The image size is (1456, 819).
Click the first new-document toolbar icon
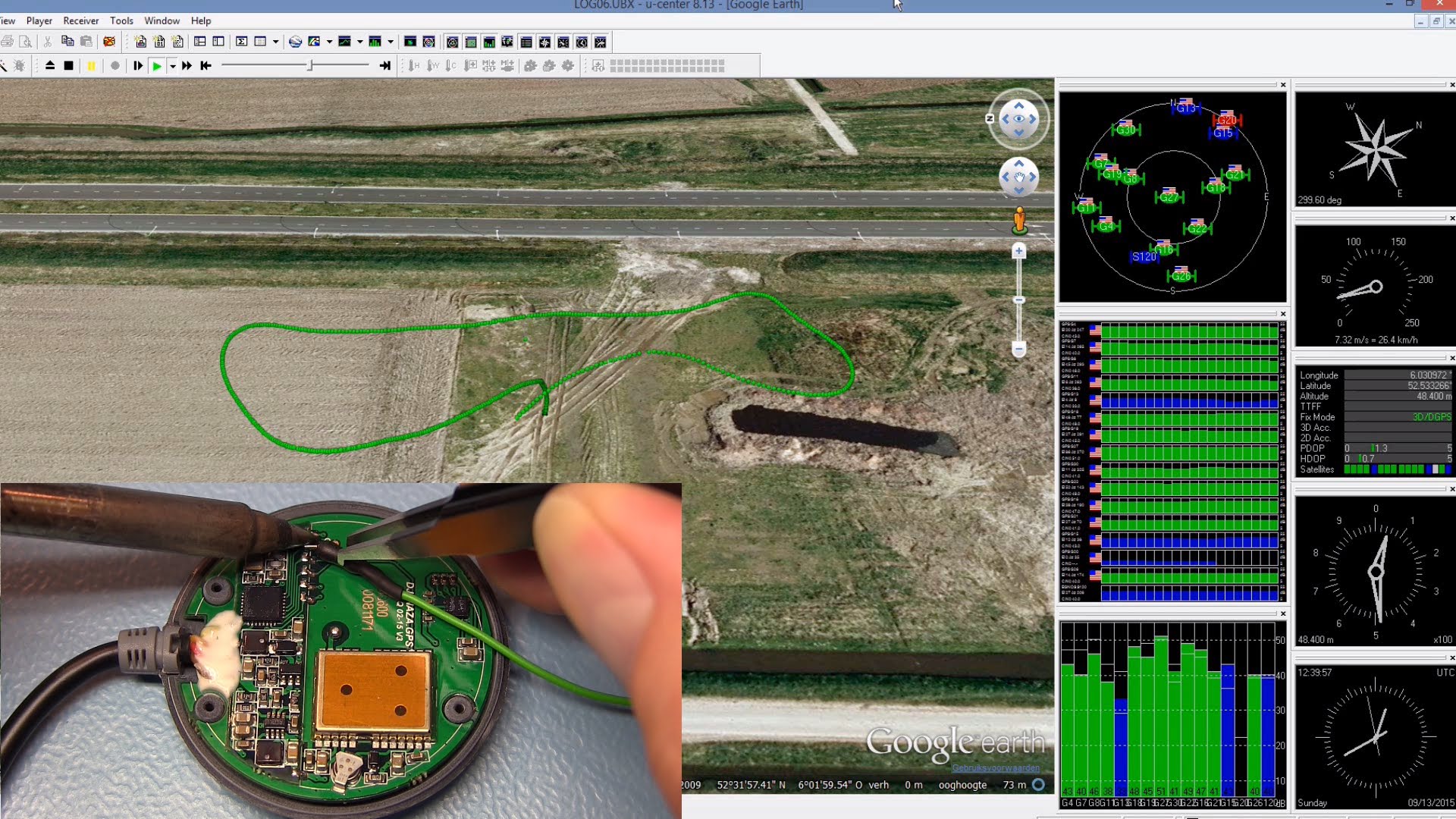140,42
